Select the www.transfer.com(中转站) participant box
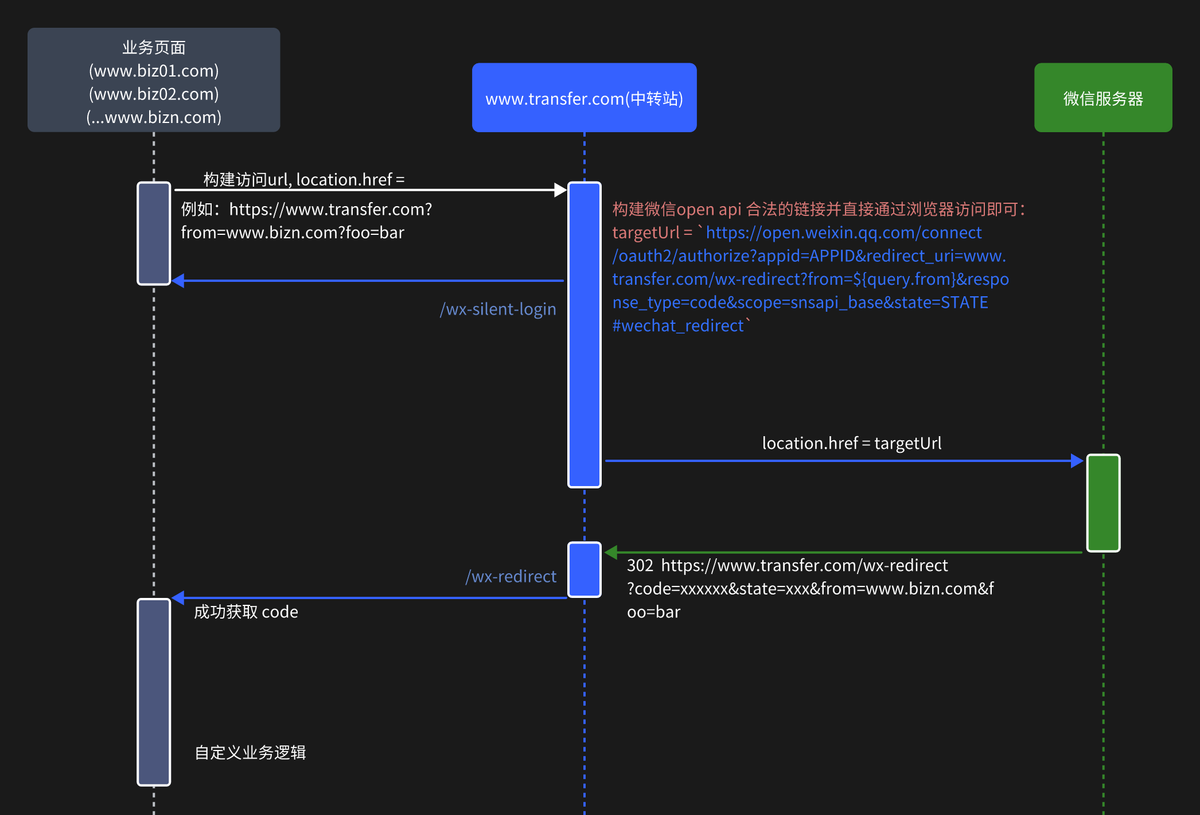The height and width of the screenshot is (815, 1200). [584, 98]
